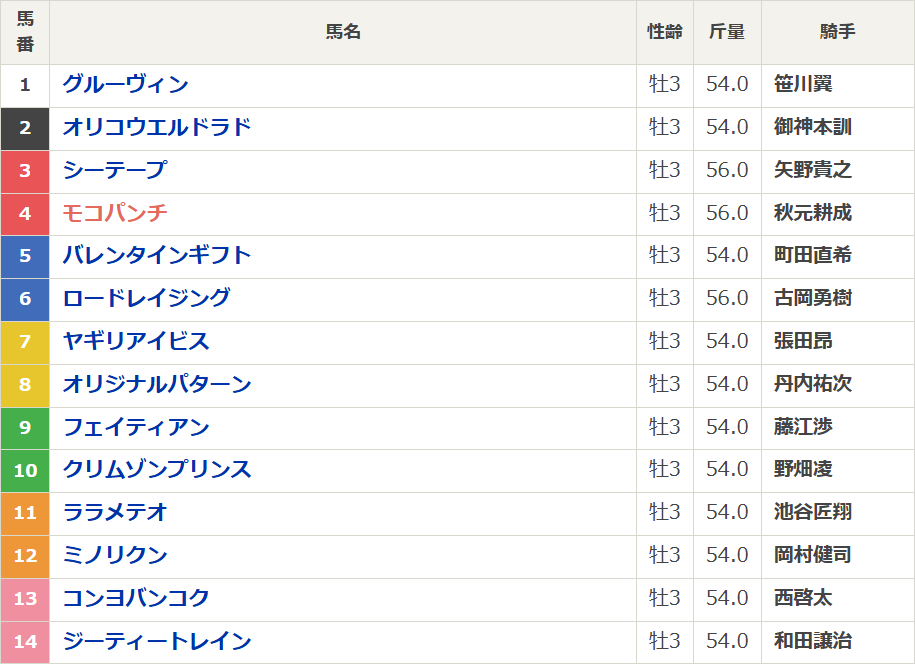Select the red モコパンチ link

point(114,213)
